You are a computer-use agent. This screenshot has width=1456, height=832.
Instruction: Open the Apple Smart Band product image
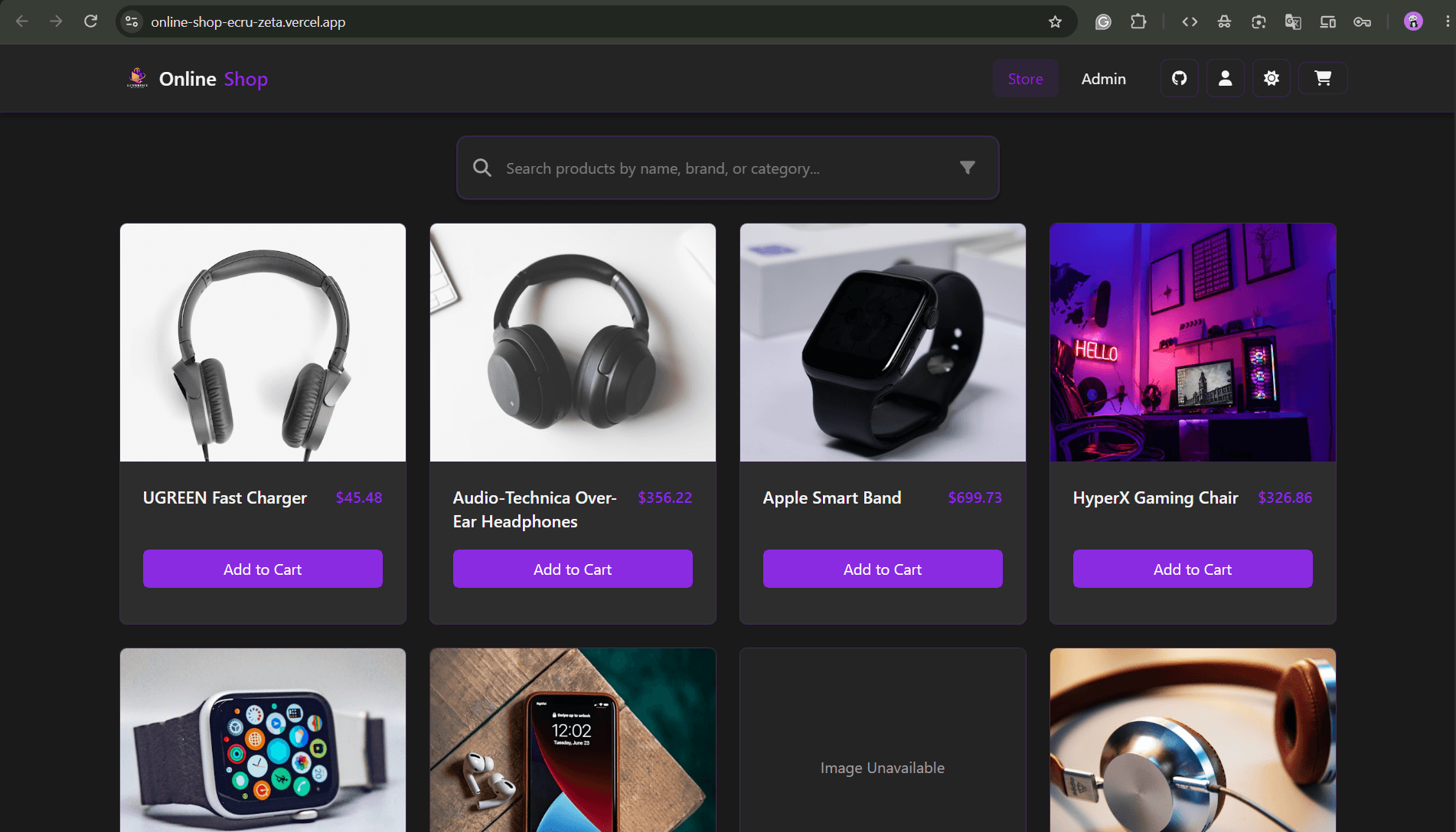[883, 342]
